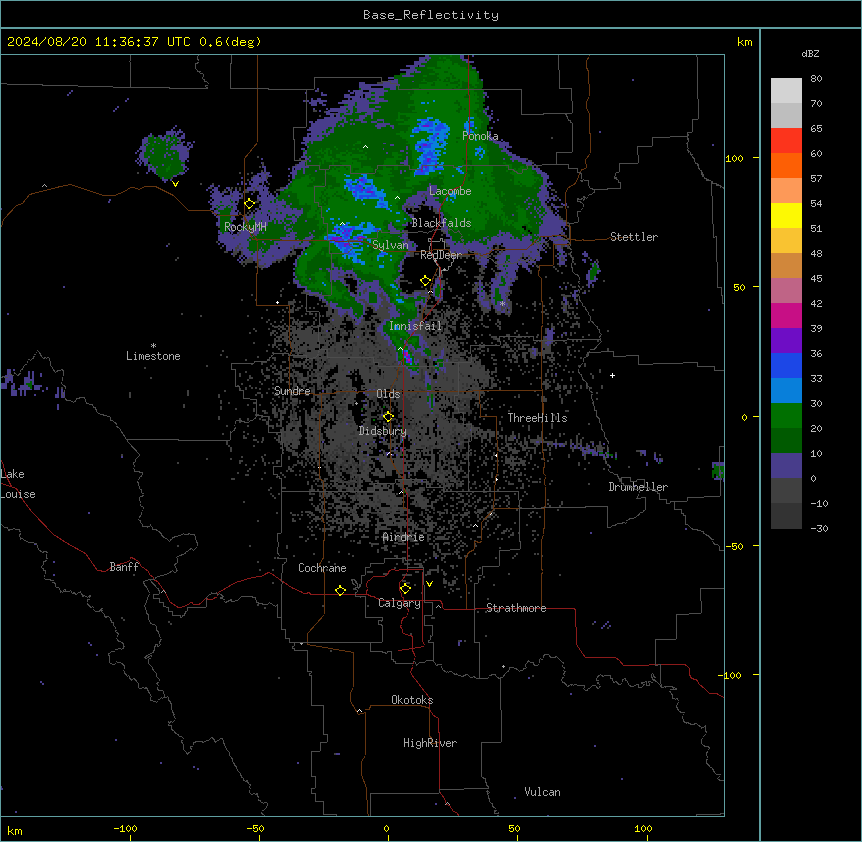Click the yellow diamond marker near RockyMH
Image resolution: width=862 pixels, height=842 pixels.
coord(249,204)
